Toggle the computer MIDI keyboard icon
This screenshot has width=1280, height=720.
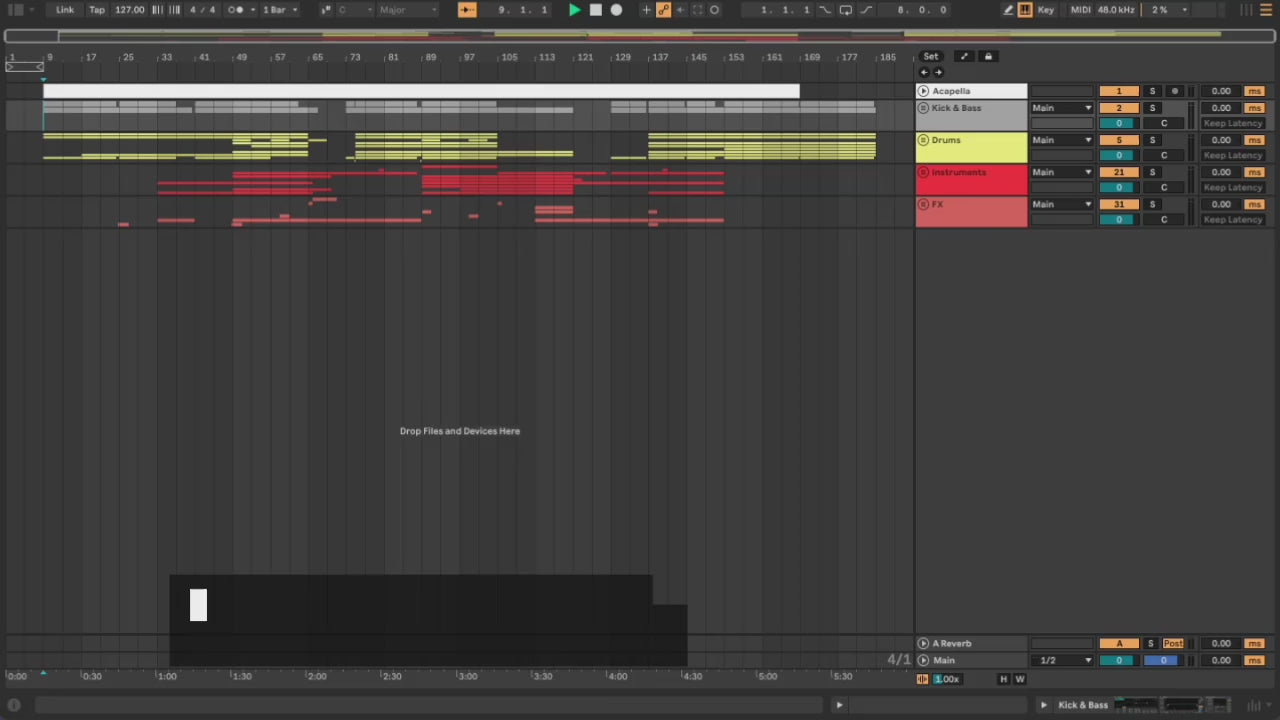(1025, 10)
